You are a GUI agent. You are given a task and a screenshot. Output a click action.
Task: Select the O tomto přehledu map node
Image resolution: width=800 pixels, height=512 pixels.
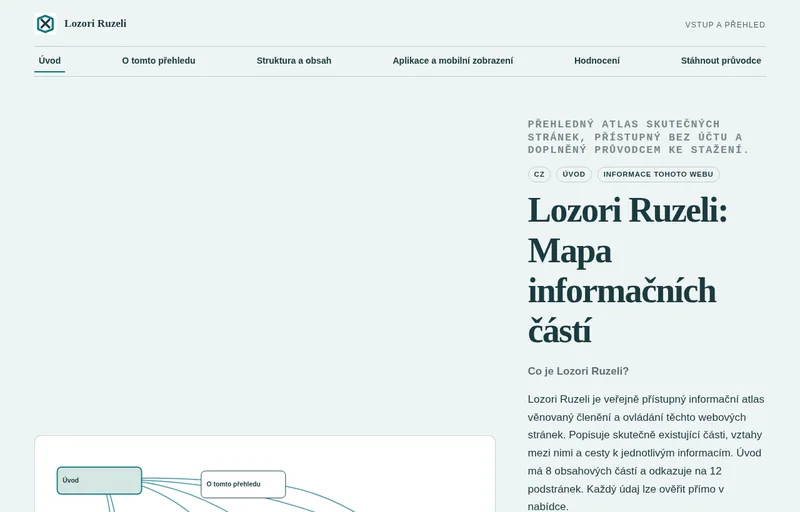tap(243, 484)
